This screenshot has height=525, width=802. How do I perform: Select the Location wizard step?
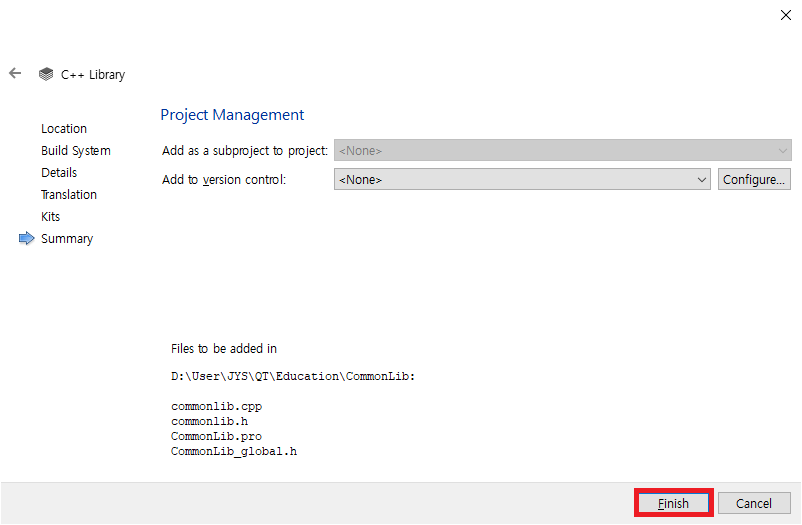(x=64, y=128)
